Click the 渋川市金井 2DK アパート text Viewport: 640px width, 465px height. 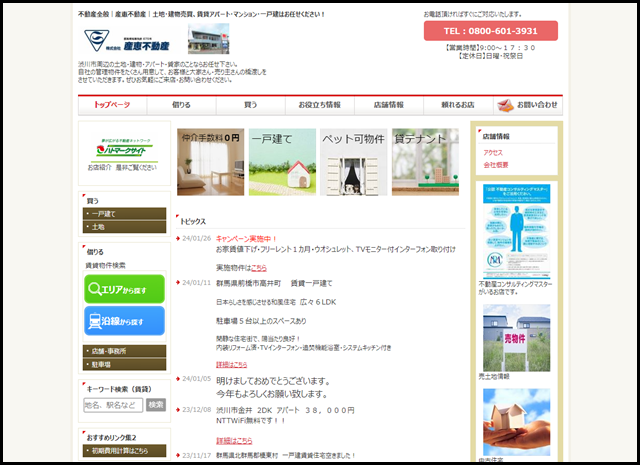coord(285,410)
